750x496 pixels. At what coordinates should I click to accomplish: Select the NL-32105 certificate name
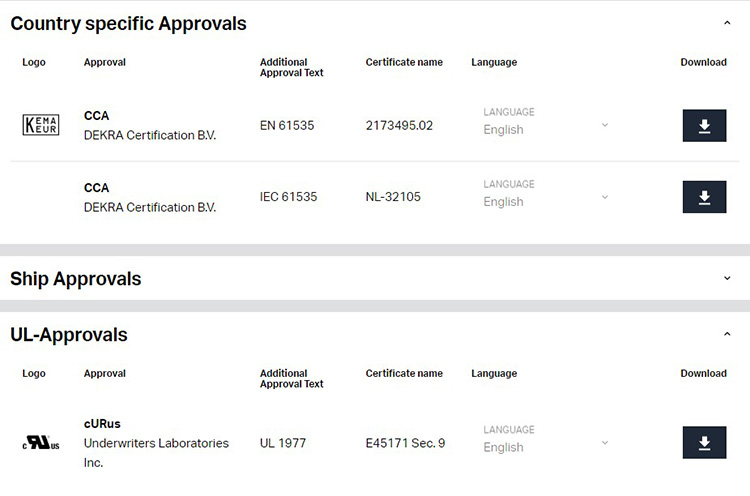(393, 197)
